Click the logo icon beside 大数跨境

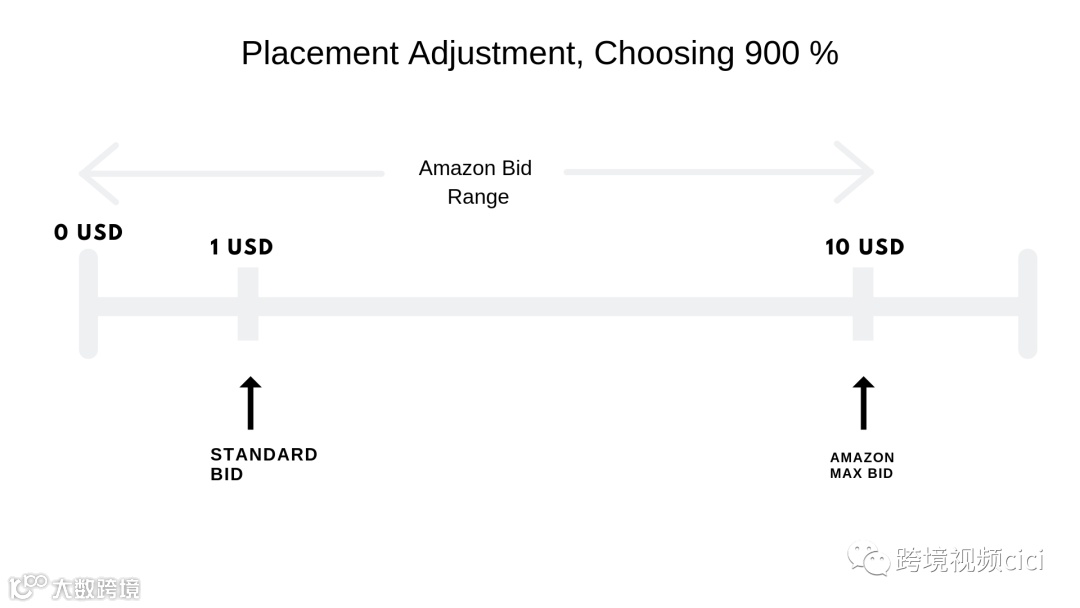28,586
